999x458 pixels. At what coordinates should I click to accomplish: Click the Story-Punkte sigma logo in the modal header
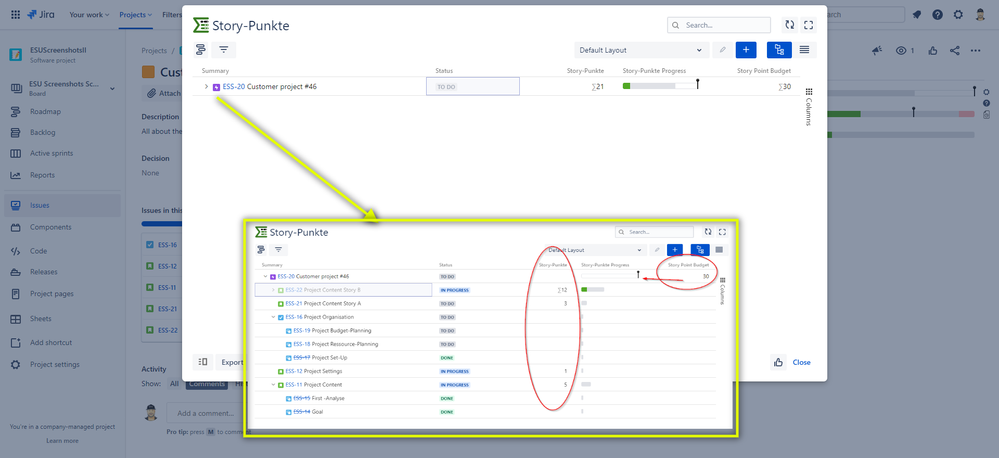pos(201,25)
